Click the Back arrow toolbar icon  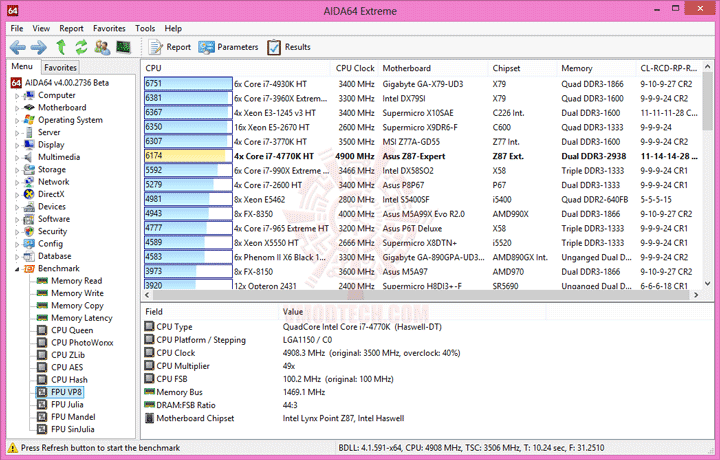point(17,47)
